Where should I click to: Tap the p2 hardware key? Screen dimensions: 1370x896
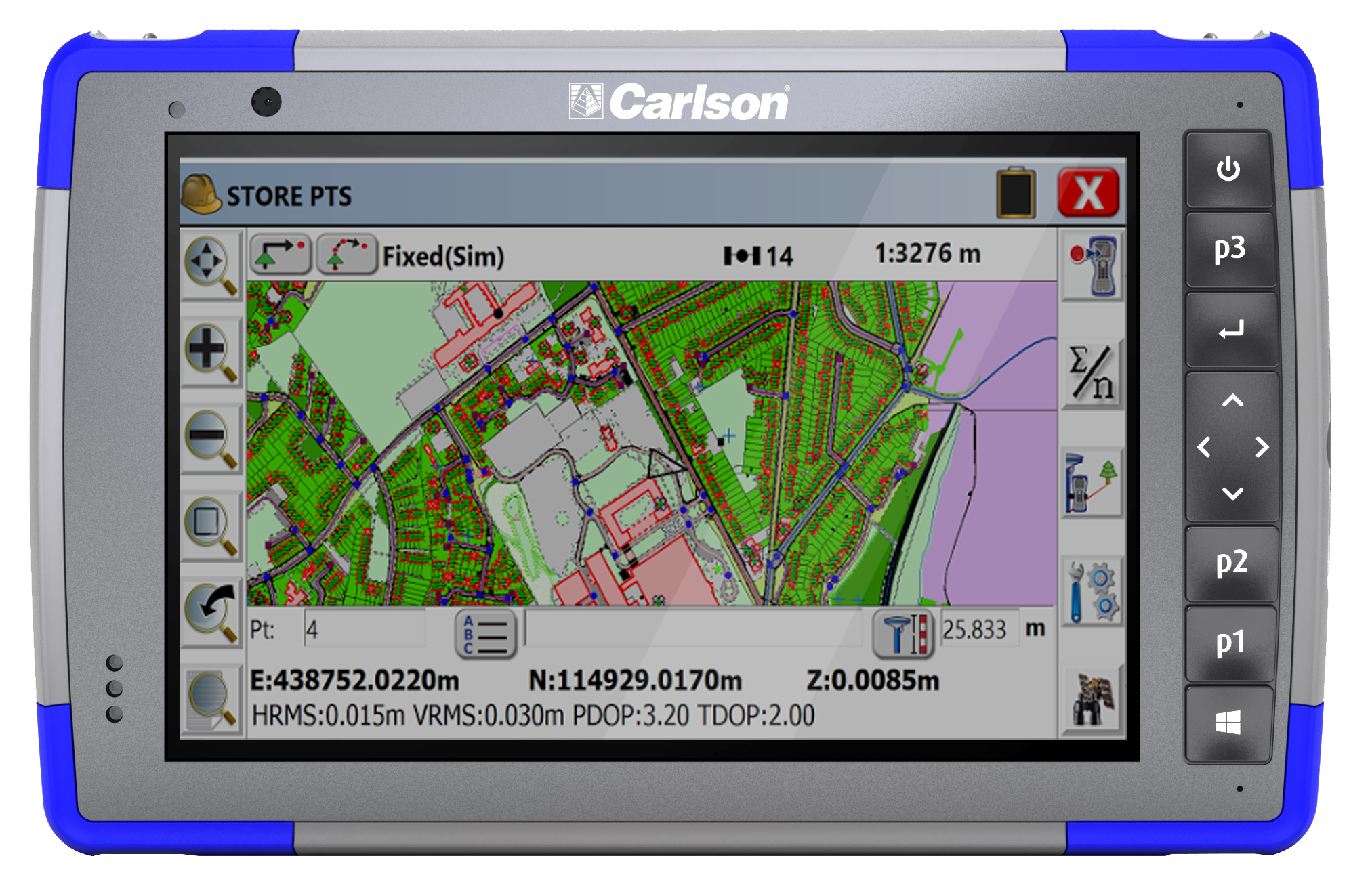1231,563
